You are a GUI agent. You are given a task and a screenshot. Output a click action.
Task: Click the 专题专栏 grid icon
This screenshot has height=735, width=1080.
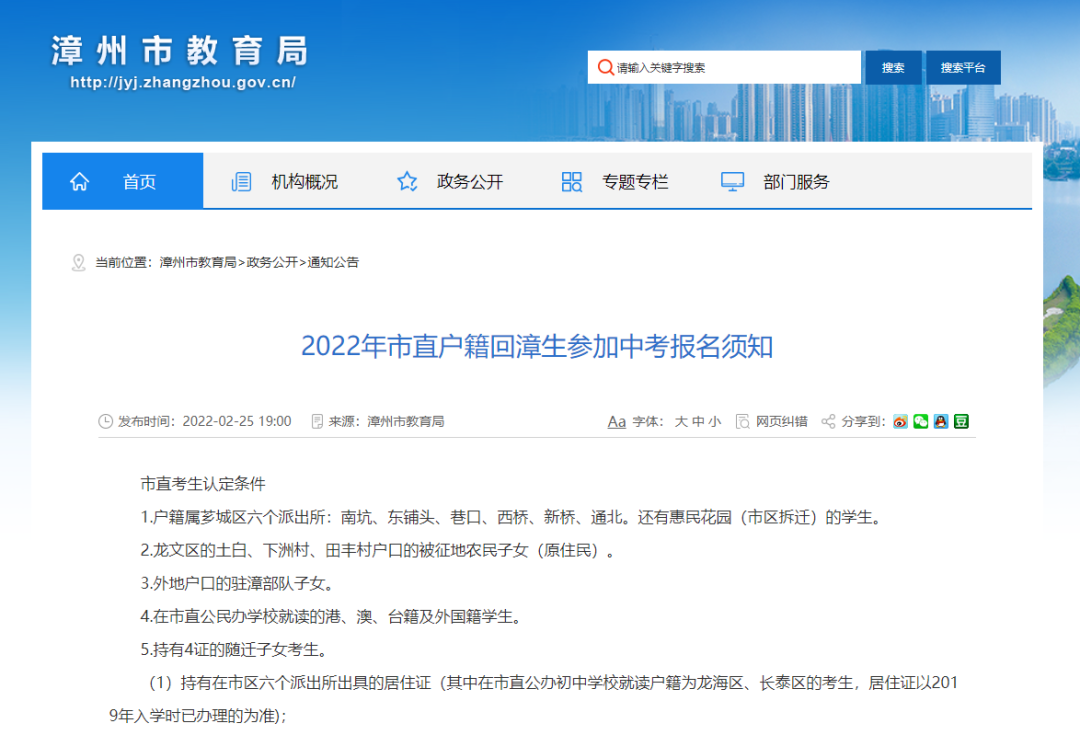pos(572,182)
